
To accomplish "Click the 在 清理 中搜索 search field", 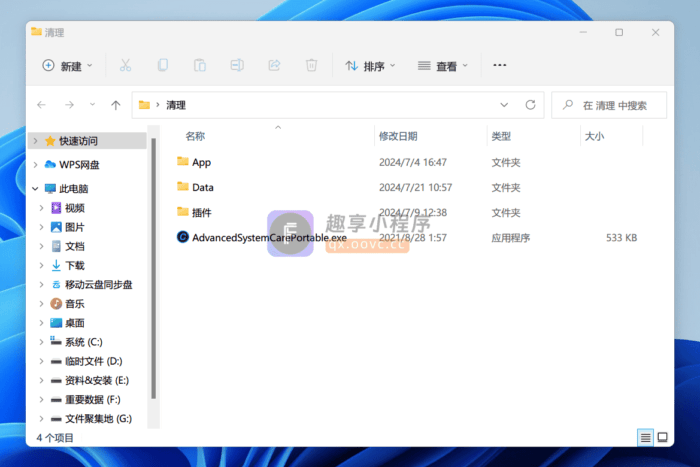I will click(x=609, y=105).
